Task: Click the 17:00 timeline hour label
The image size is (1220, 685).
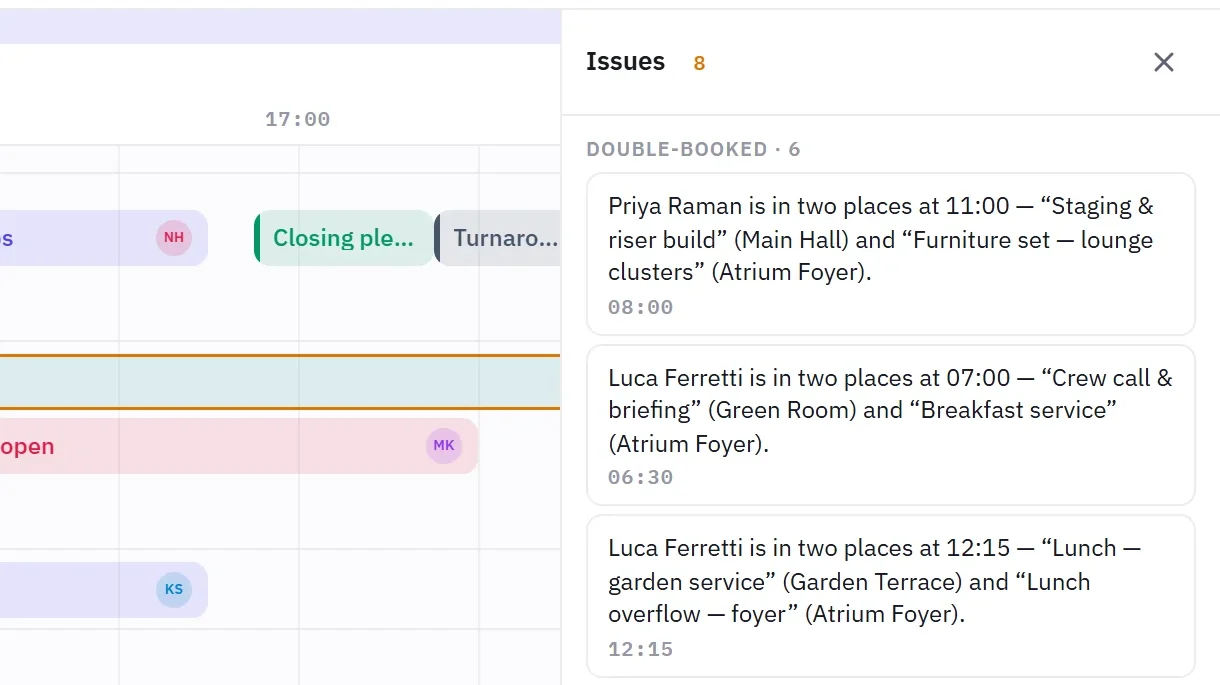Action: 297,120
